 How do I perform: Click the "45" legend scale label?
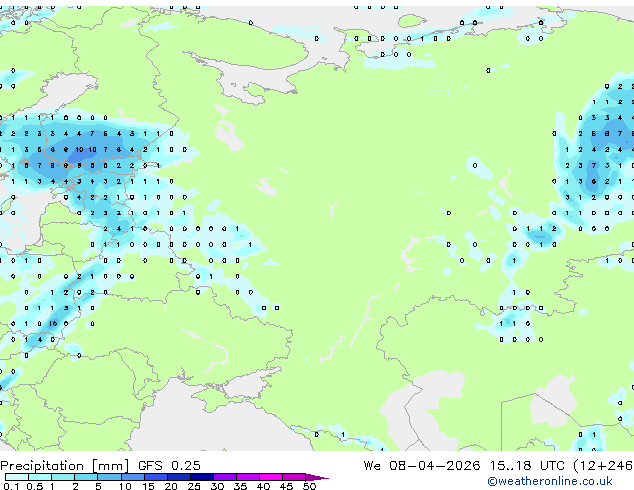[x=286, y=486]
